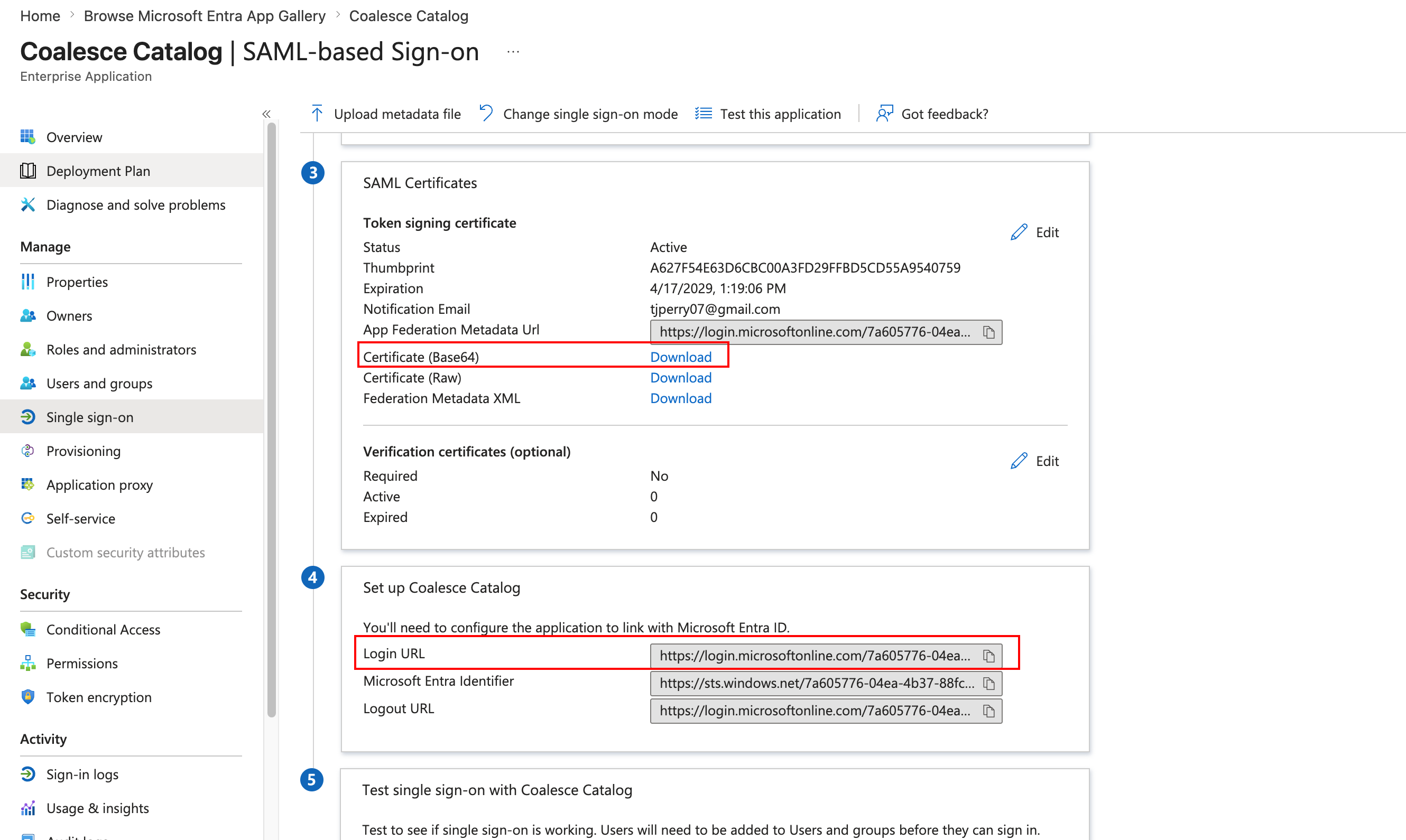Viewport: 1406px width, 840px height.
Task: Open Single sign-on in sidebar
Action: [90, 417]
